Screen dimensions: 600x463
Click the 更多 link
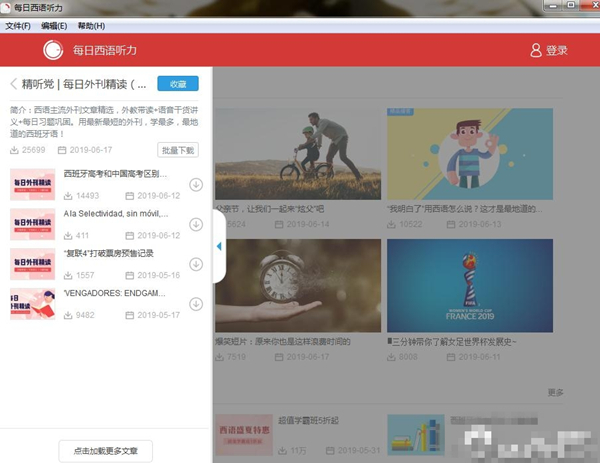click(x=555, y=392)
